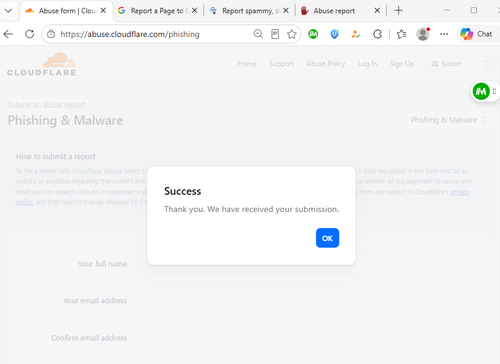Click 'How to submit a report' heading
Screen dimensions: 500x364
(x=56, y=157)
